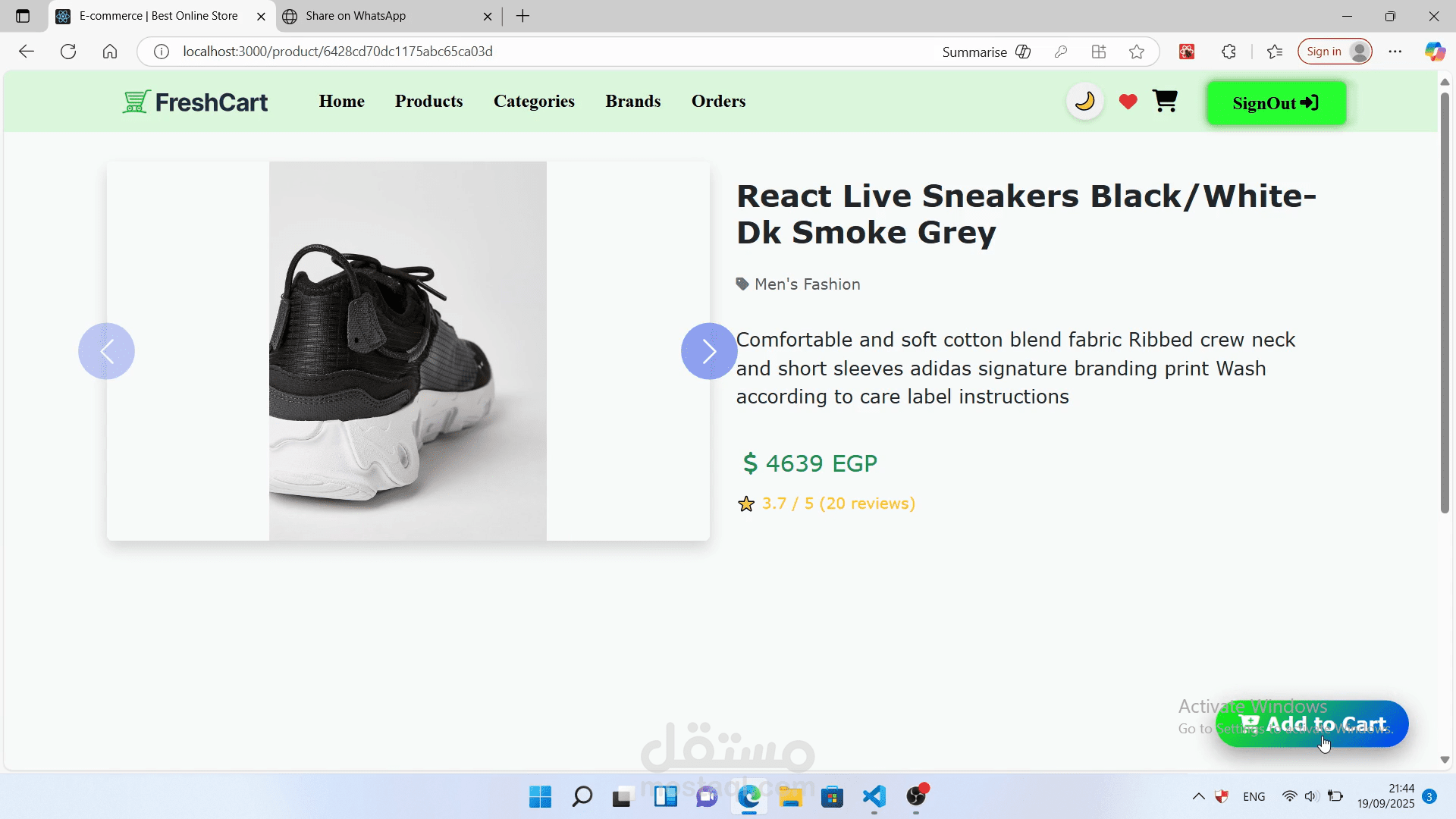Viewport: 1456px width, 819px height.
Task: Show the next product image
Action: (x=708, y=351)
